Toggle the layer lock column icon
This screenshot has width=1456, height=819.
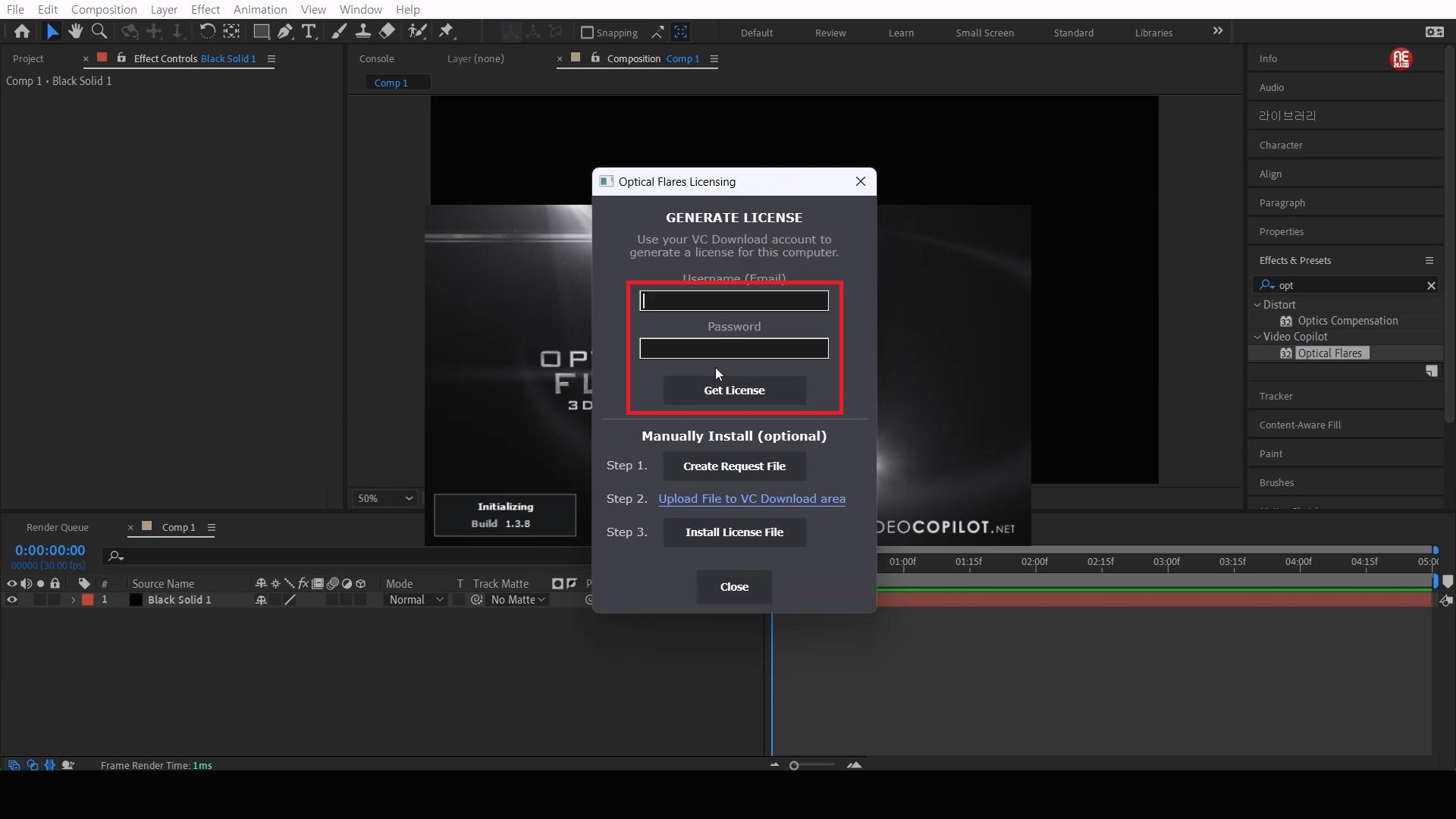pos(55,584)
